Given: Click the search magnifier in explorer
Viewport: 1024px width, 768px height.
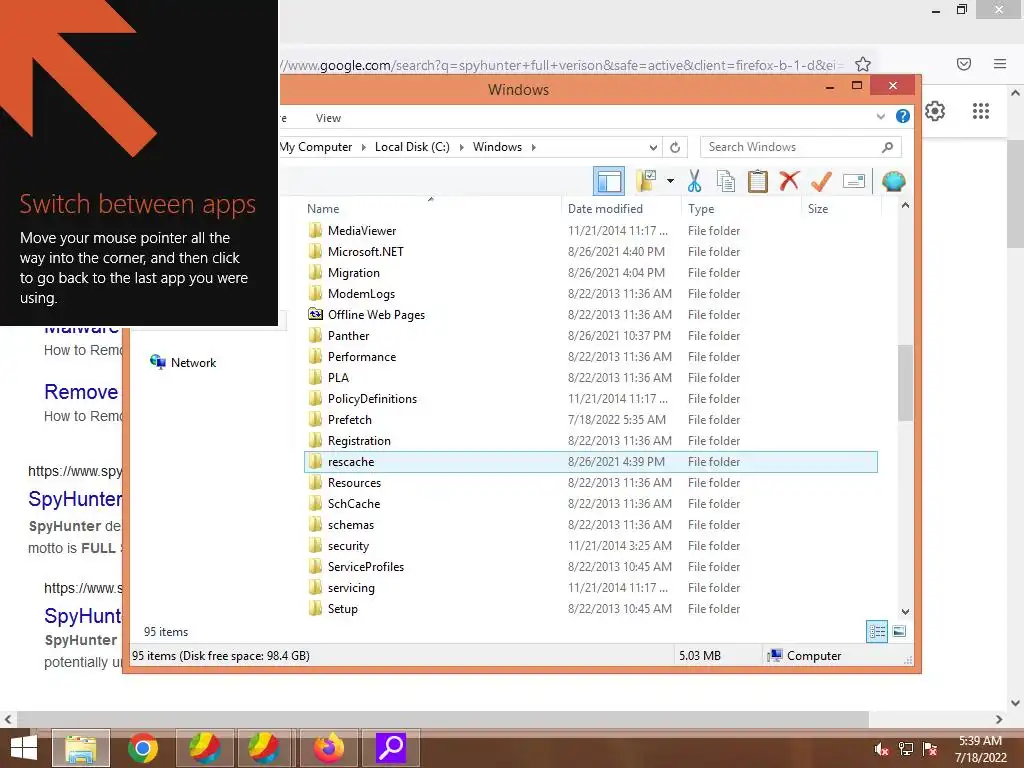Looking at the screenshot, I should (887, 147).
